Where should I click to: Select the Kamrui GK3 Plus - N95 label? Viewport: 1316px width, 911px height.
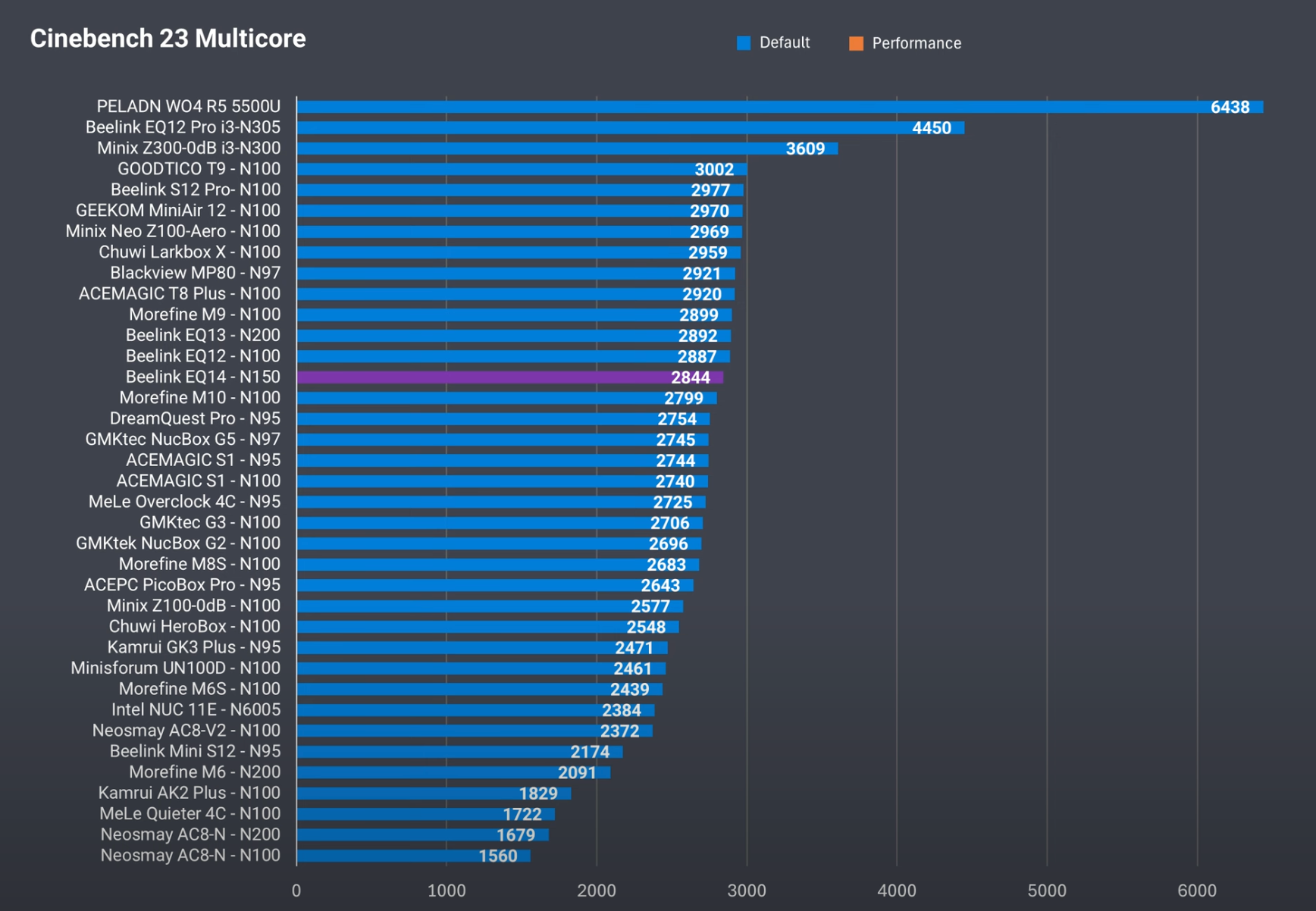click(x=194, y=647)
